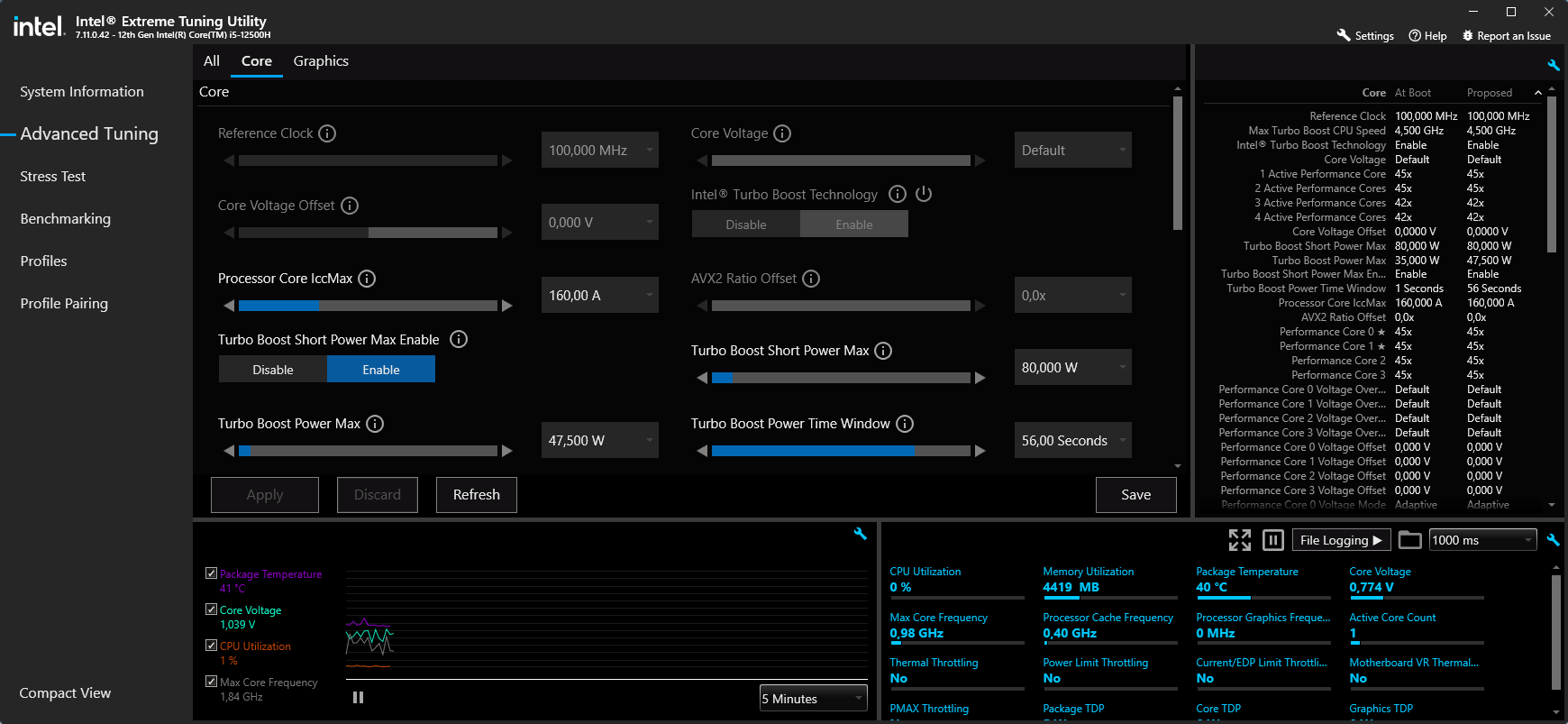Disable Turbo Boost Short Power Max
1568x724 pixels.
pos(273,369)
